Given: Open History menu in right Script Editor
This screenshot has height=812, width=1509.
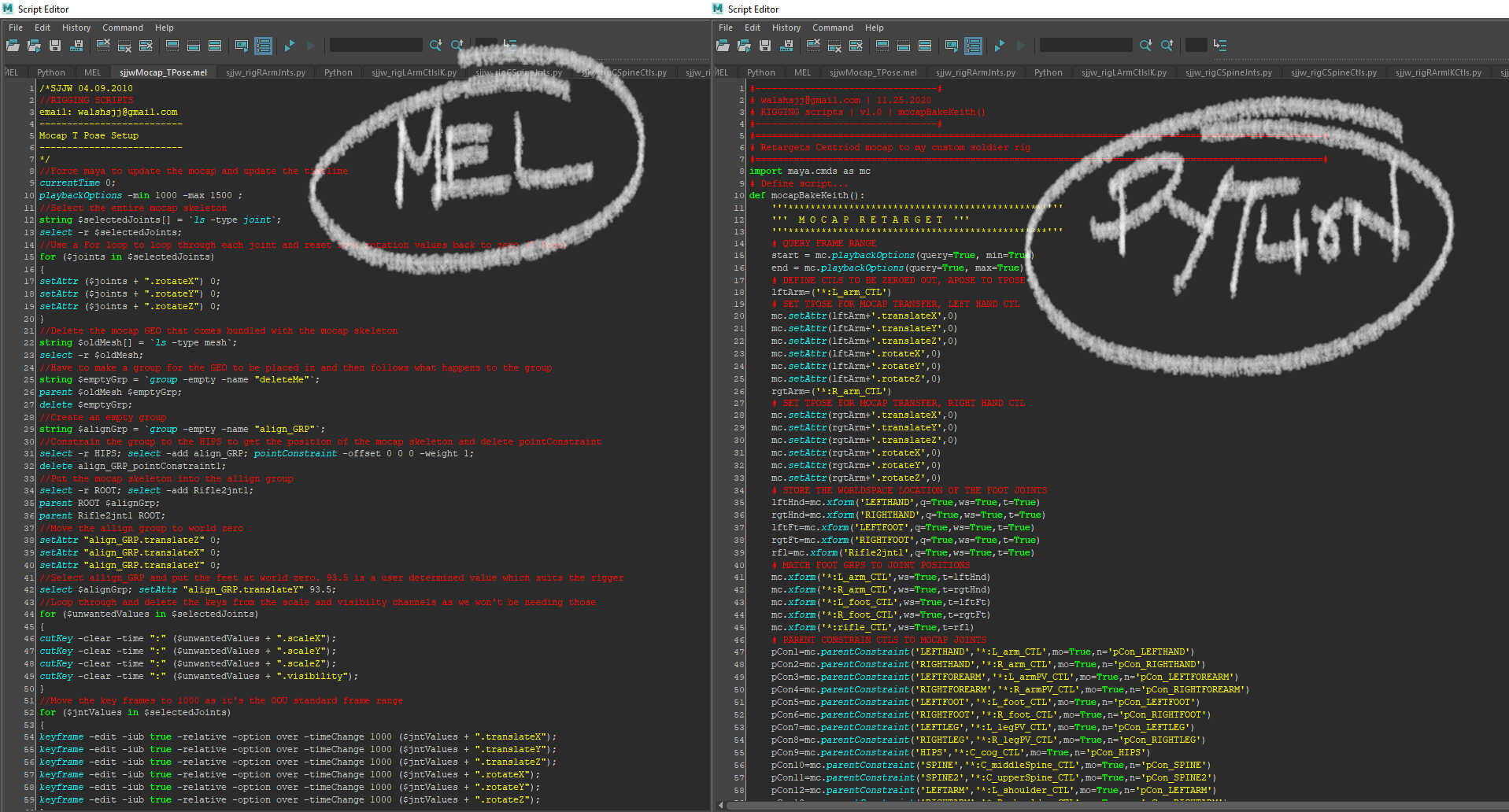Looking at the screenshot, I should (786, 28).
